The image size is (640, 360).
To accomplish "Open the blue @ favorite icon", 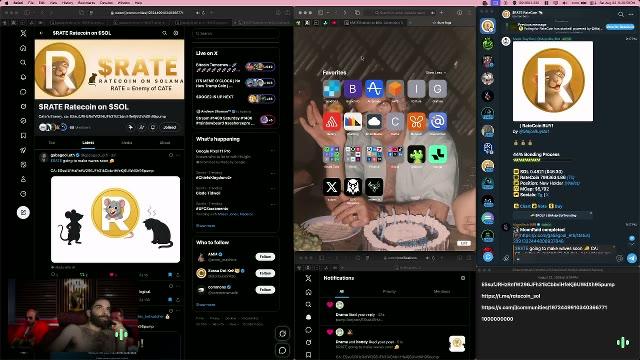I will [438, 122].
